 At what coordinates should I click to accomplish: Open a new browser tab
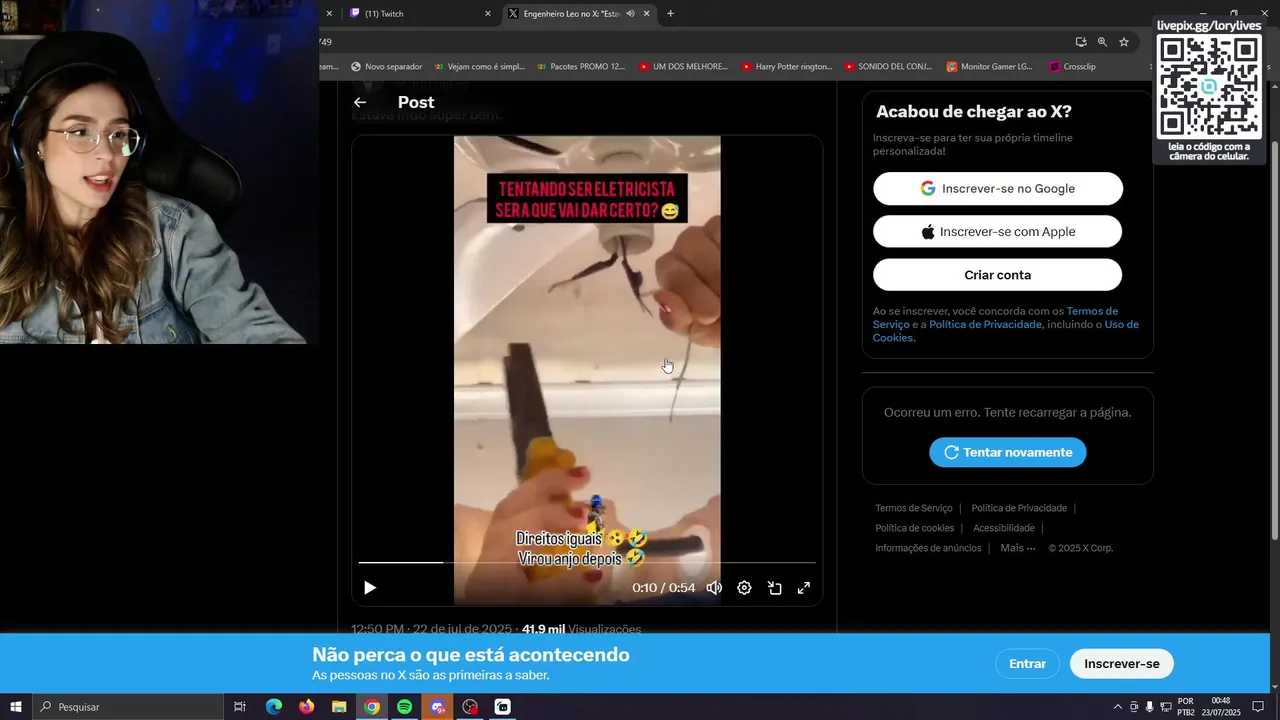tap(670, 14)
